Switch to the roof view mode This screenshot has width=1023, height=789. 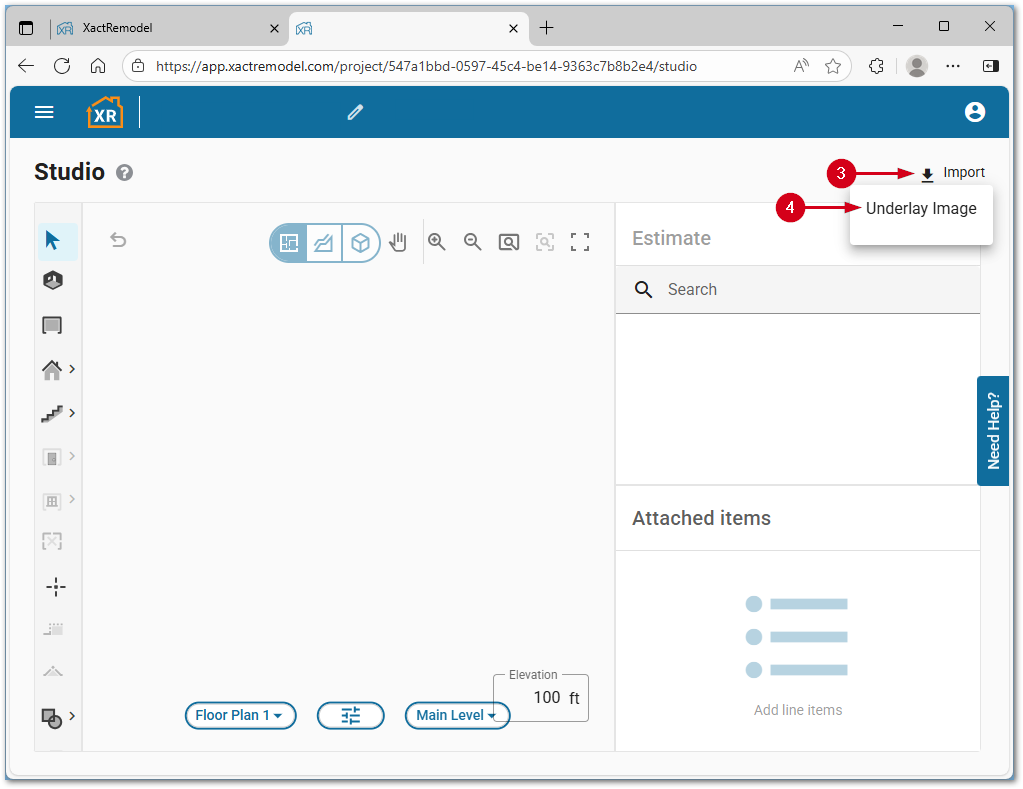pyautogui.click(x=324, y=243)
